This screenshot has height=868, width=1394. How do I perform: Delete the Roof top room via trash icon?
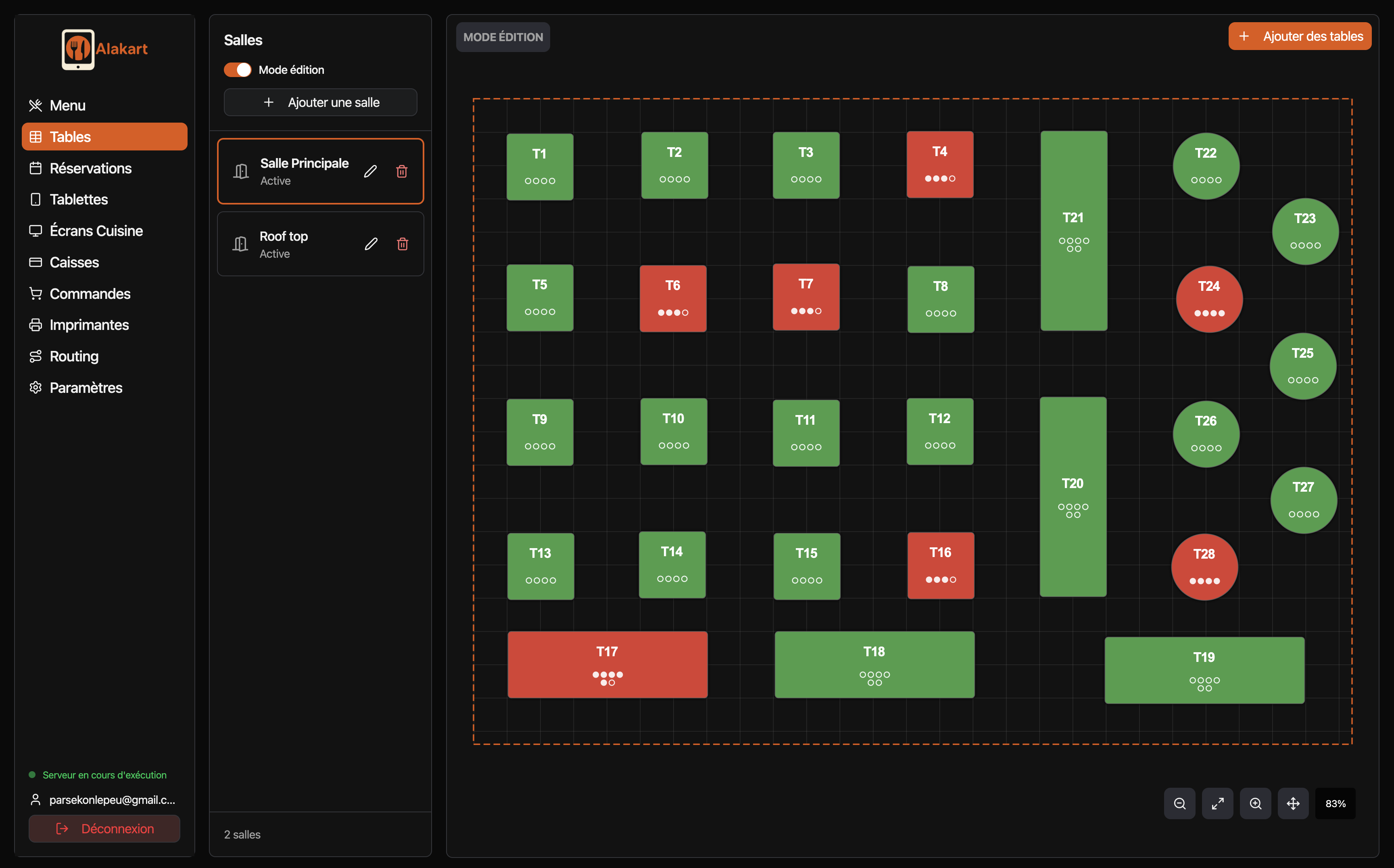coord(403,244)
